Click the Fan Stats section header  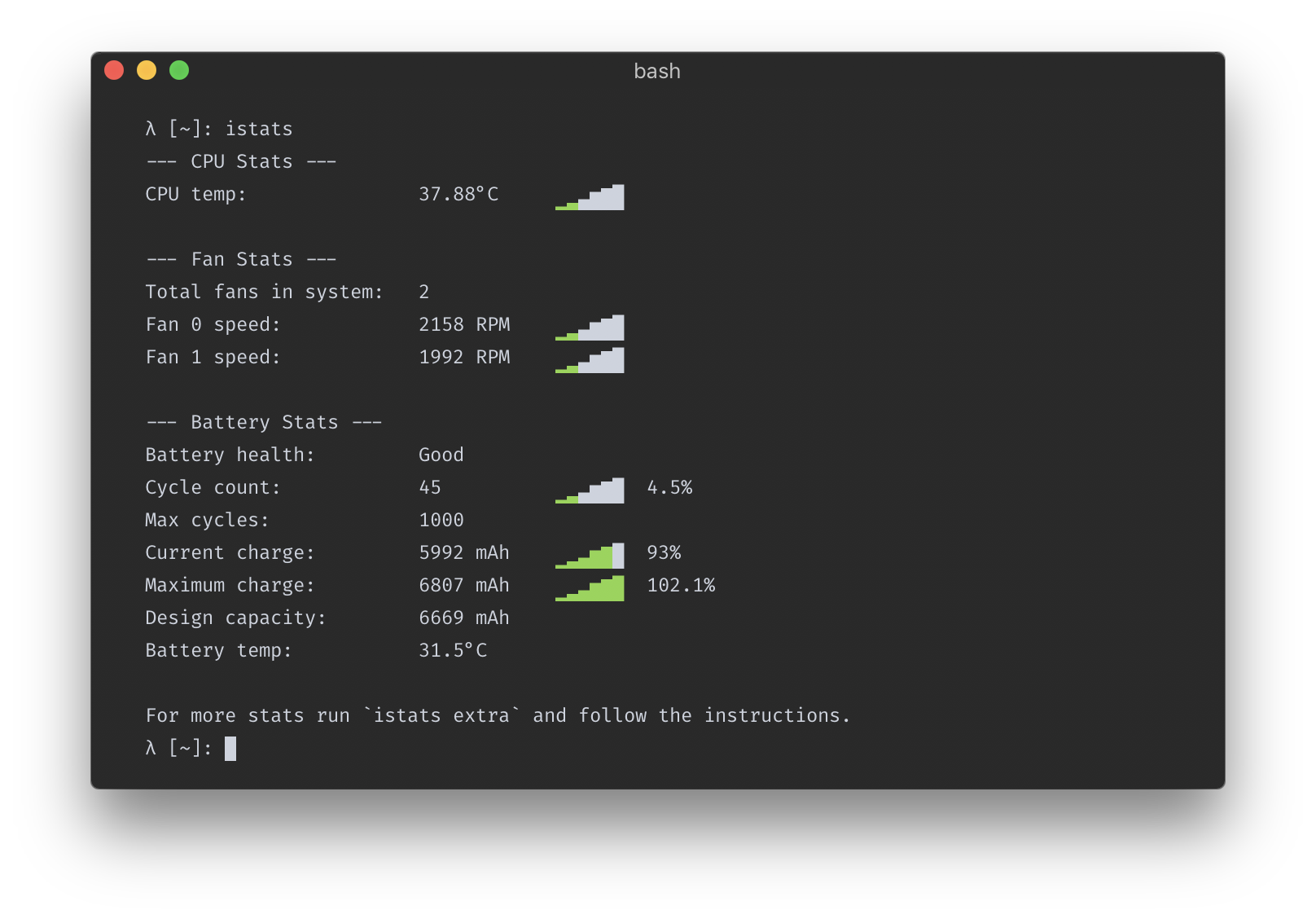(240, 259)
